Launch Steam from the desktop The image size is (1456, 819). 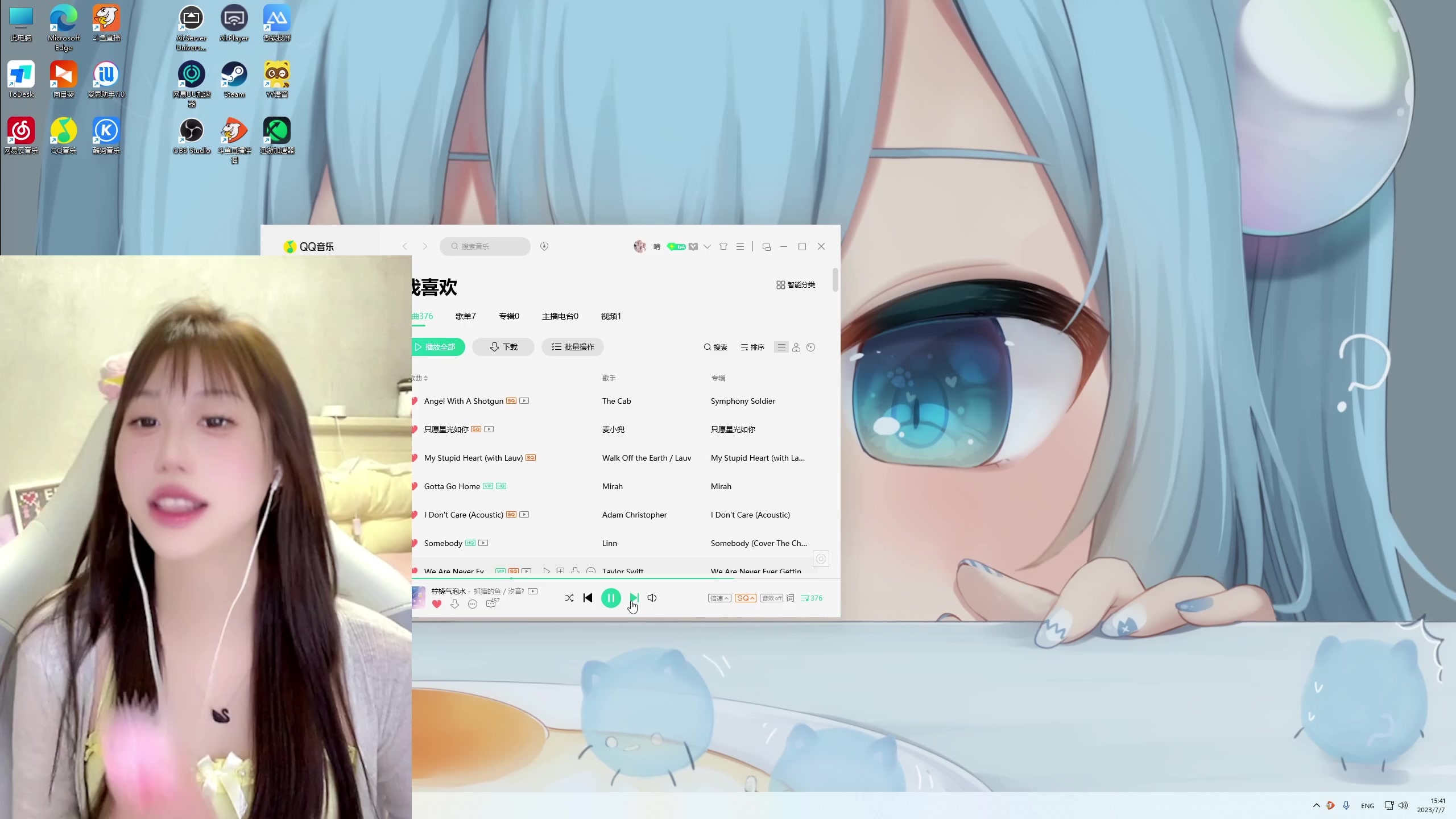(234, 80)
